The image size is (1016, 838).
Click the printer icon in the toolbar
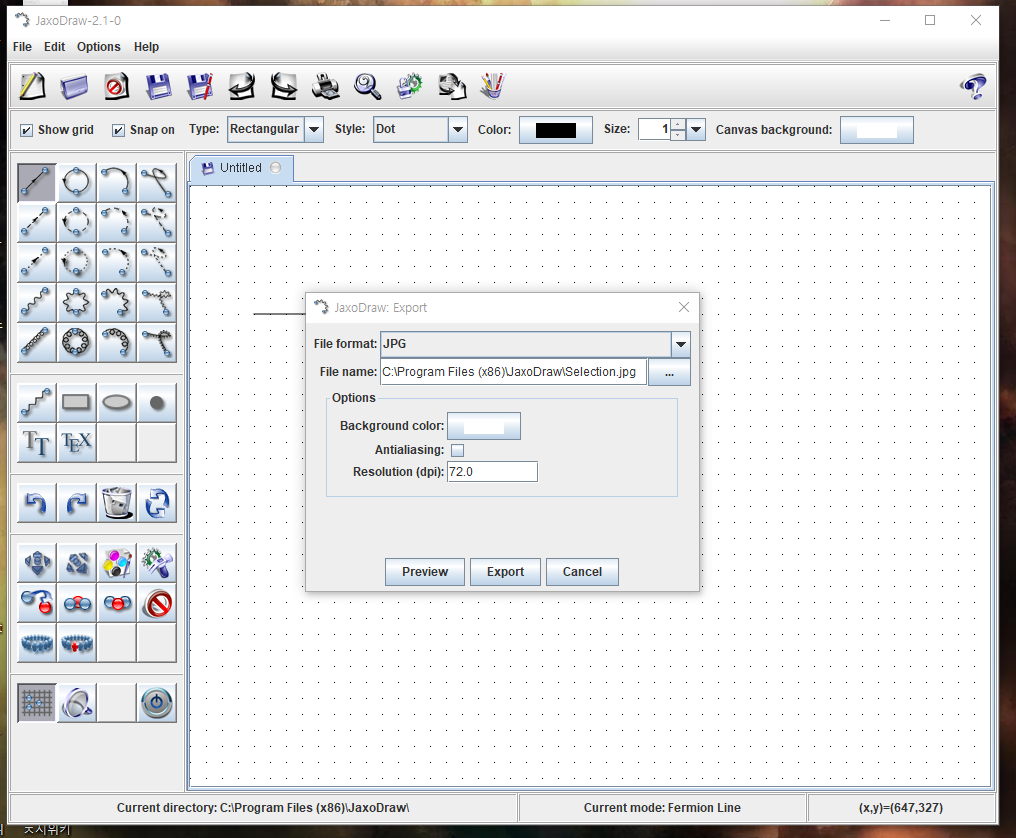326,86
